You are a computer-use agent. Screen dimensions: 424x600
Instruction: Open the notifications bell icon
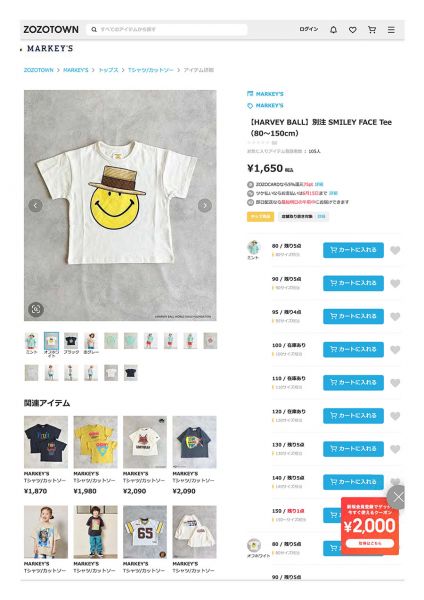pyautogui.click(x=333, y=29)
